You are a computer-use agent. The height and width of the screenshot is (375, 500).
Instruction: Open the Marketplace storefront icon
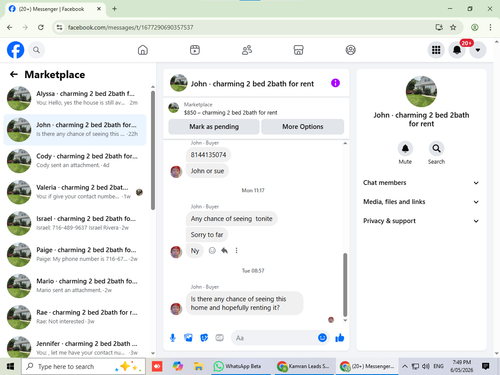(298, 50)
